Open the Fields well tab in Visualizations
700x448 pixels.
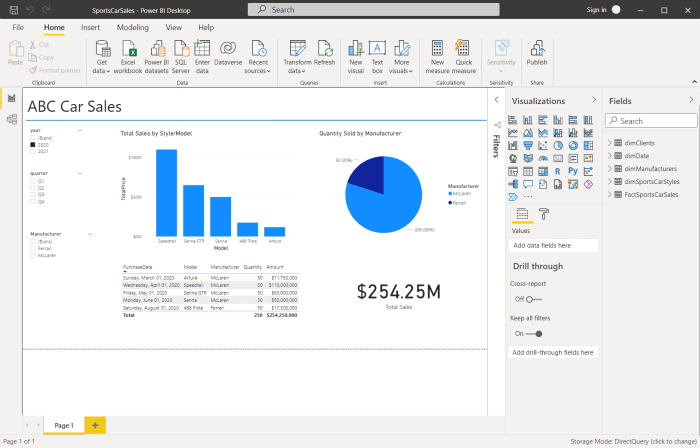(x=522, y=214)
